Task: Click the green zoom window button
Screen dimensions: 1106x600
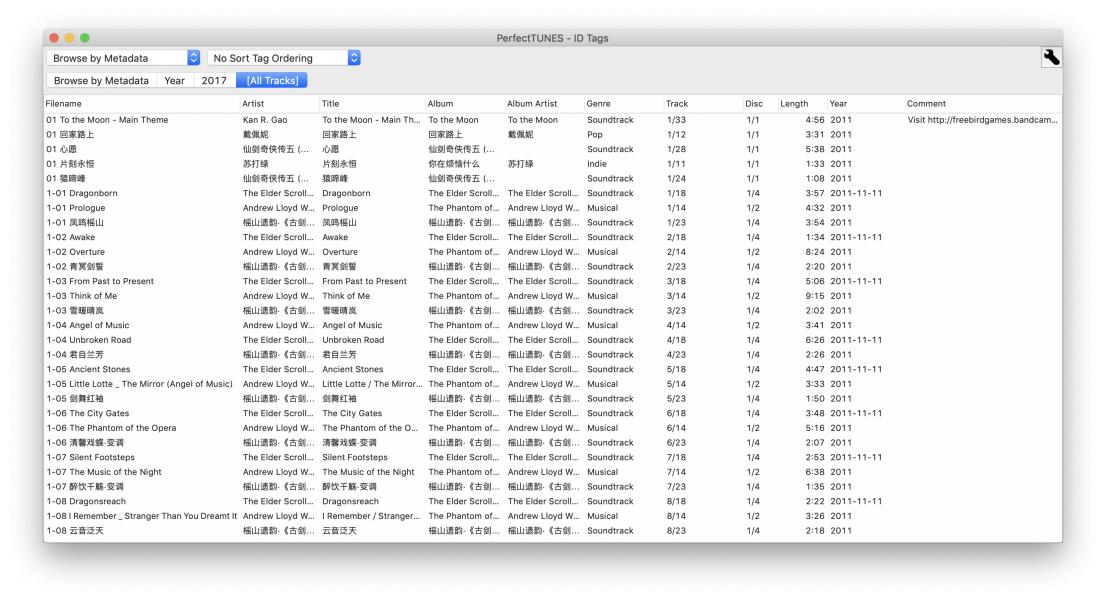Action: (x=85, y=38)
